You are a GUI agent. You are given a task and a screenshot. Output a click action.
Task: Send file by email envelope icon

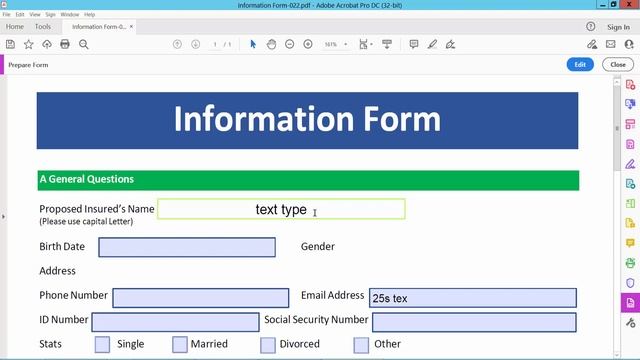click(611, 44)
